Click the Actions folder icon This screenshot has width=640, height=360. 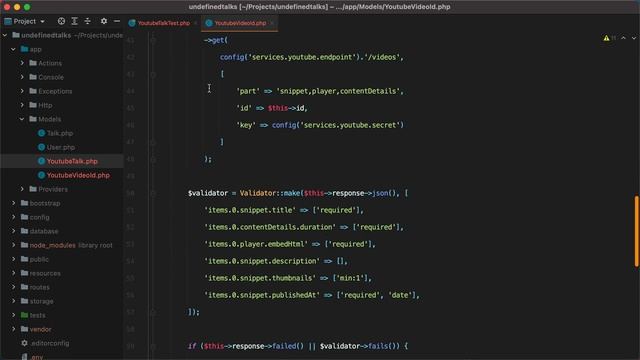(x=33, y=63)
